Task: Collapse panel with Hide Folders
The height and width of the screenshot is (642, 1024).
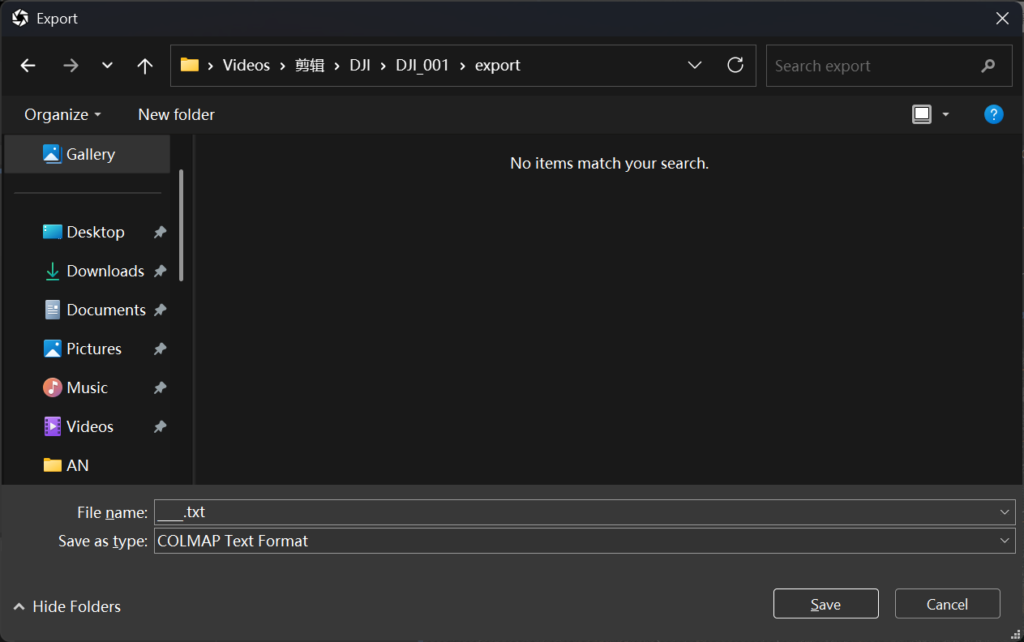Action: (x=66, y=606)
